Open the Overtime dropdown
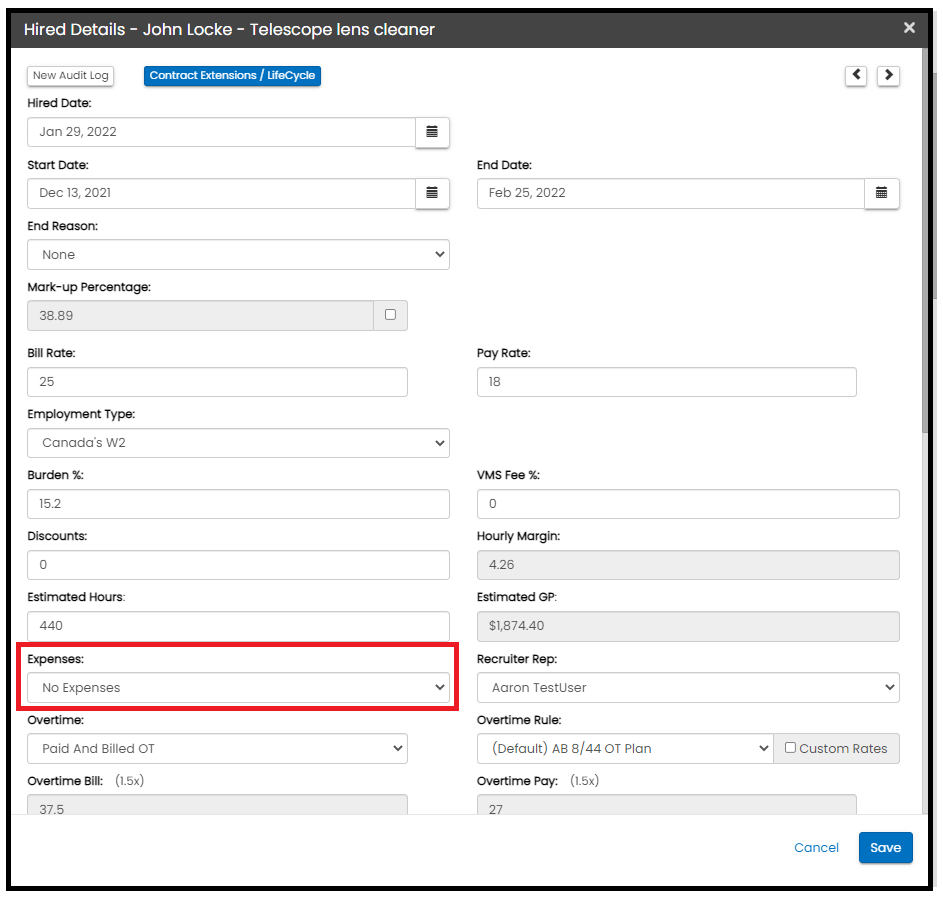Screen dimensions: 943x899 tap(217, 749)
